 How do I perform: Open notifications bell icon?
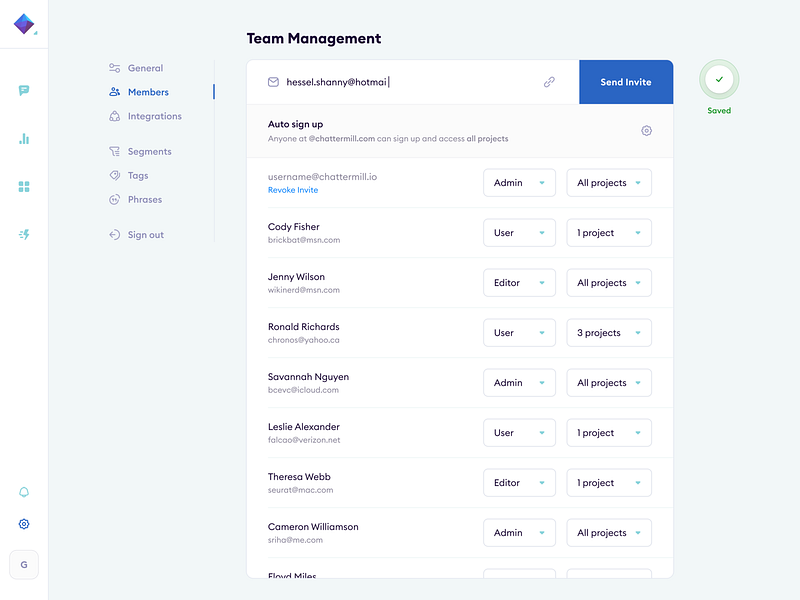[24, 492]
